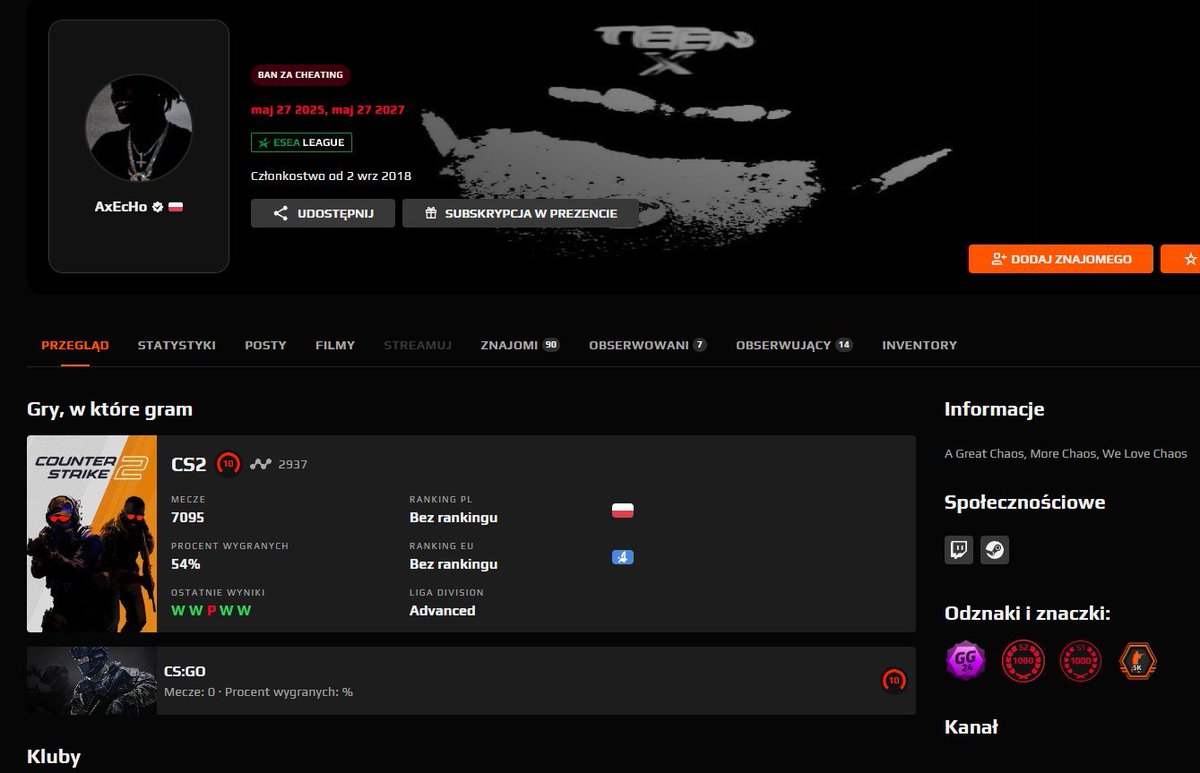Open the Obserwowani tab

click(x=648, y=345)
